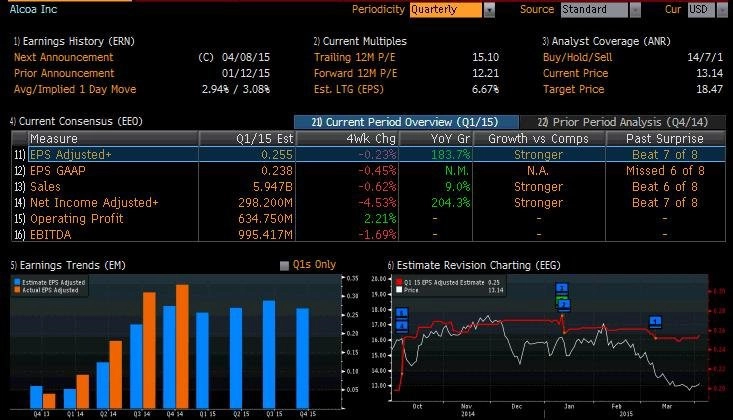Click the orange Actual EPS Adjusted legend swatch

coord(17,290)
